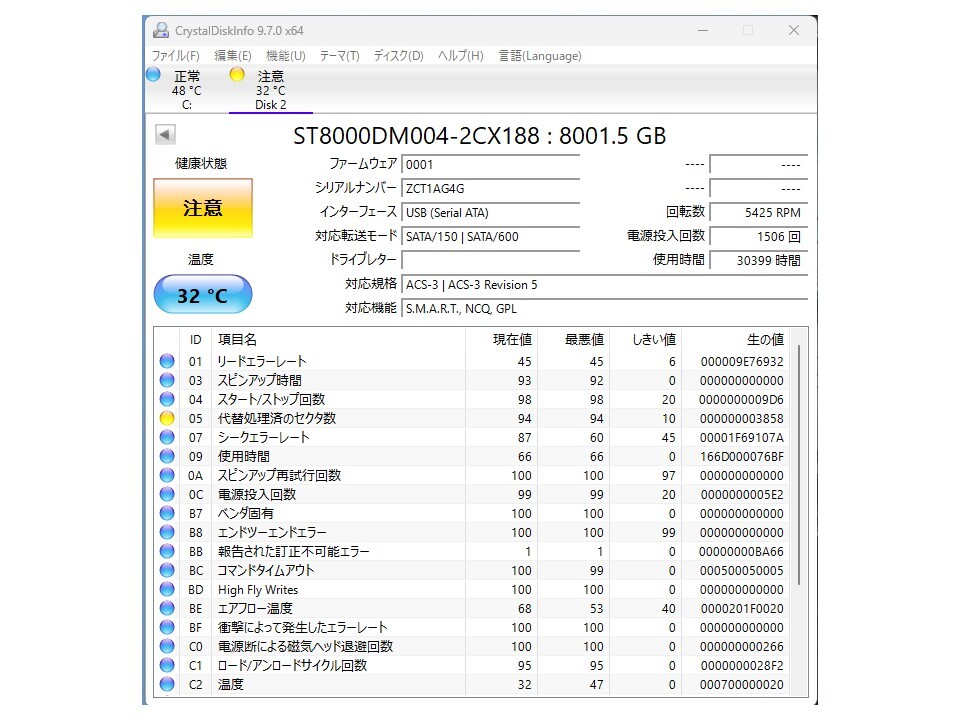Click the drive title ST8000DM004-2CX188 : 8001.5 GB

coord(479,135)
